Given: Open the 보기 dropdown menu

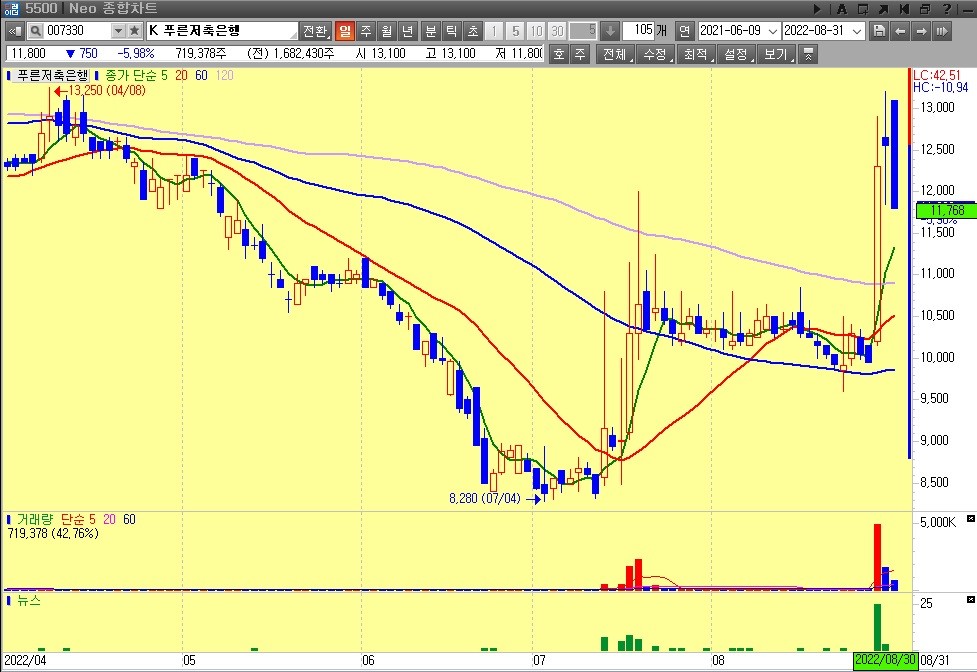Looking at the screenshot, I should point(776,54).
